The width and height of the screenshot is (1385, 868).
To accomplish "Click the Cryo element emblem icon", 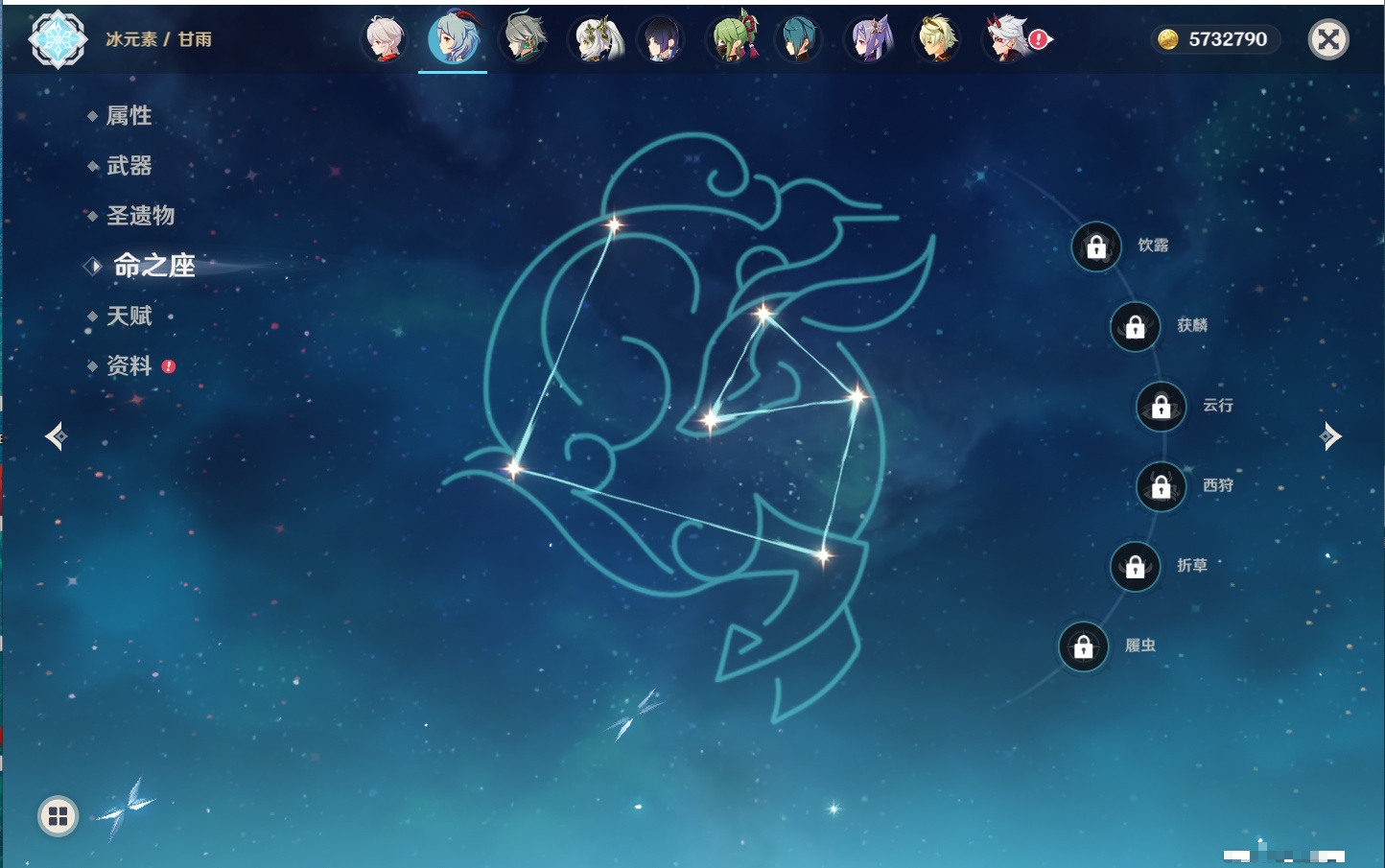I will click(58, 39).
